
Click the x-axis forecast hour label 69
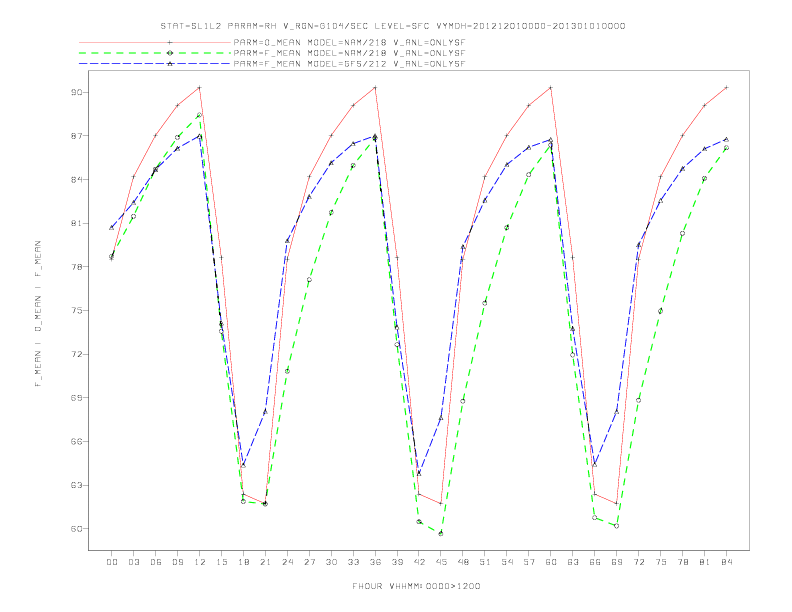pyautogui.click(x=617, y=562)
